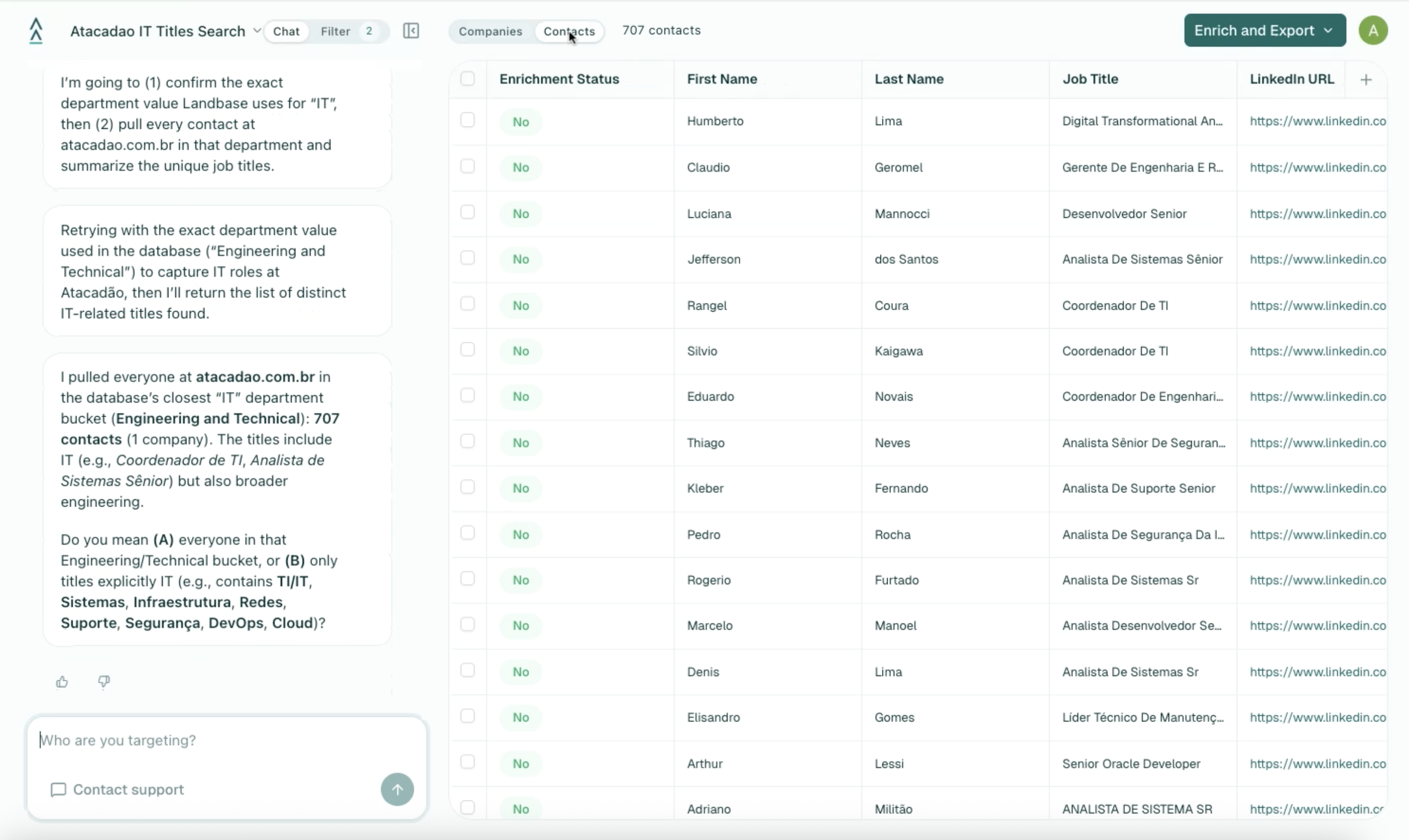The width and height of the screenshot is (1409, 840).
Task: Check the select-all contacts checkbox
Action: [467, 78]
